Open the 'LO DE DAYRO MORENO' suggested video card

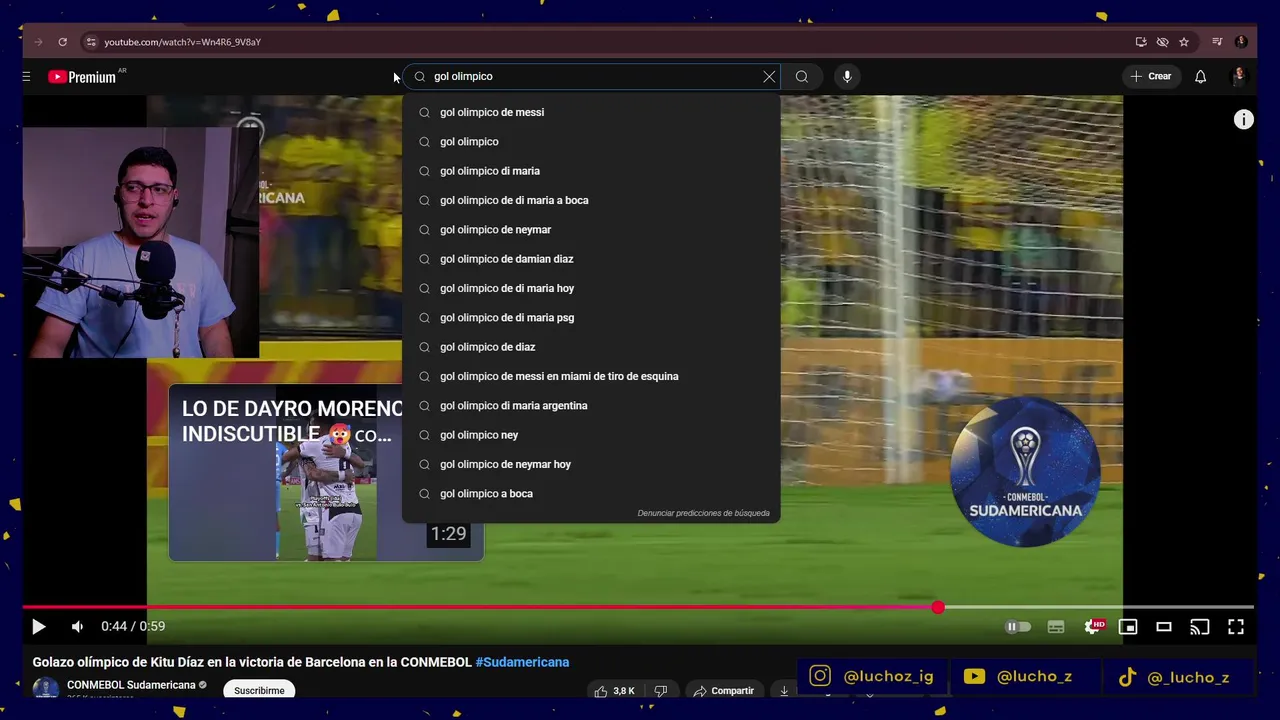click(x=326, y=472)
